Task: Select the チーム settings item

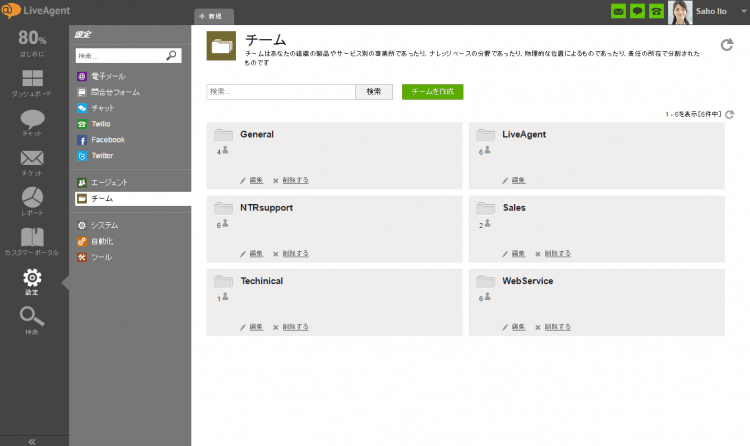Action: pyautogui.click(x=133, y=199)
